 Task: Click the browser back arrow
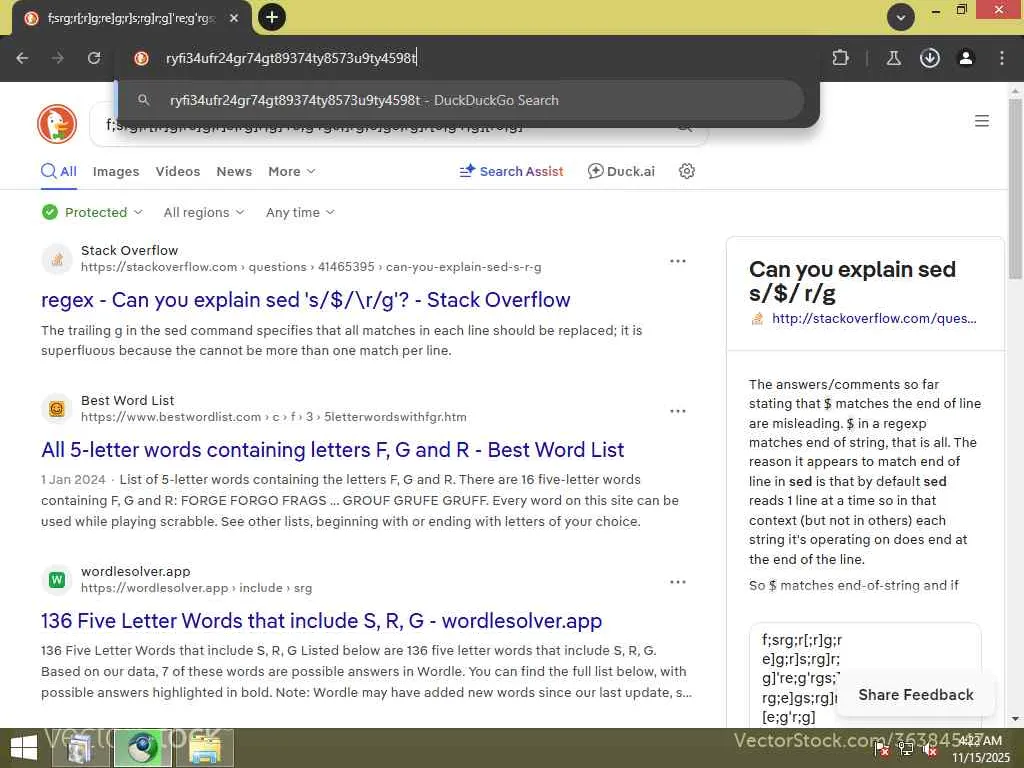(x=22, y=58)
